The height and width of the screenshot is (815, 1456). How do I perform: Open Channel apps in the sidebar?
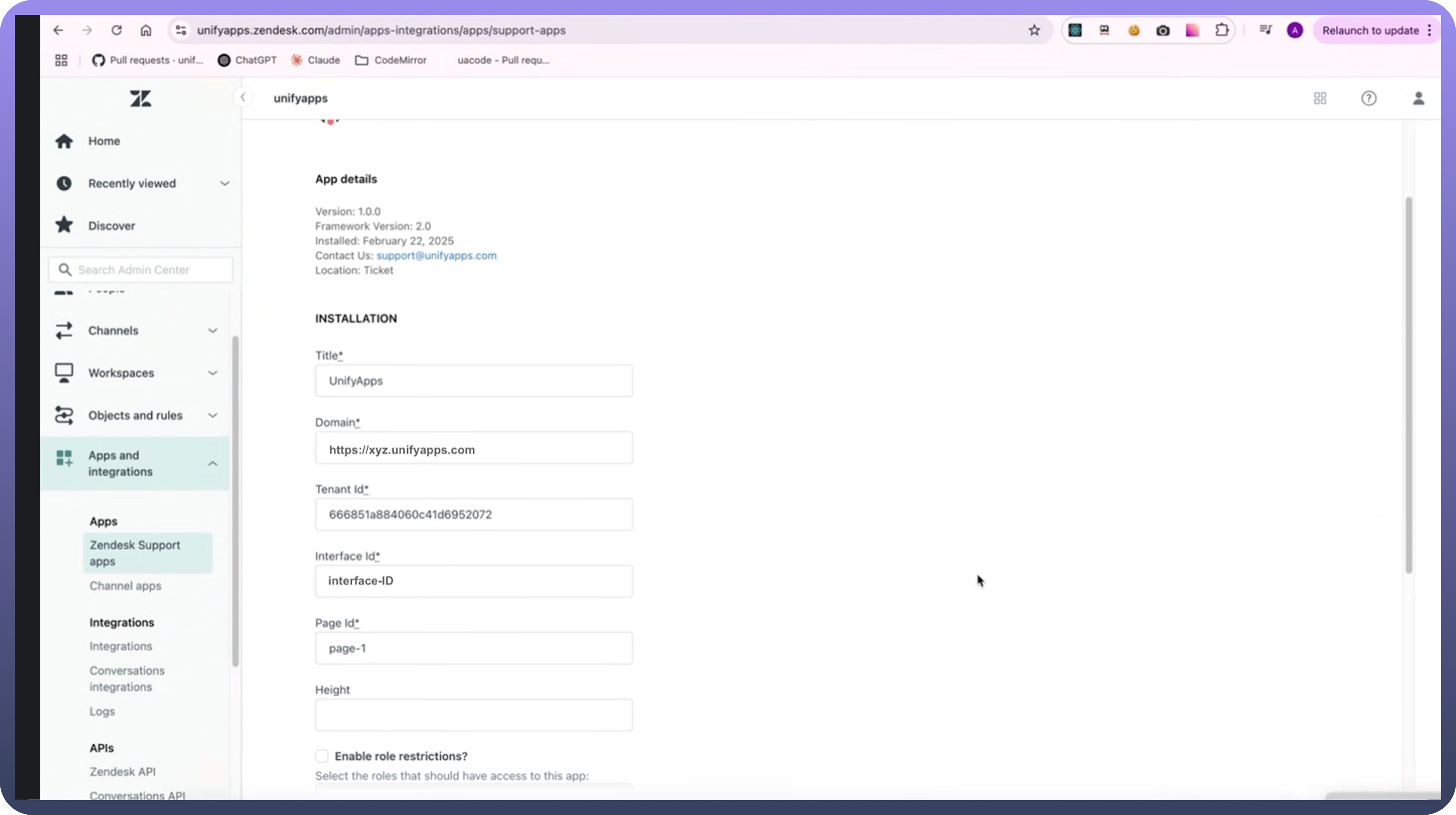coord(125,585)
